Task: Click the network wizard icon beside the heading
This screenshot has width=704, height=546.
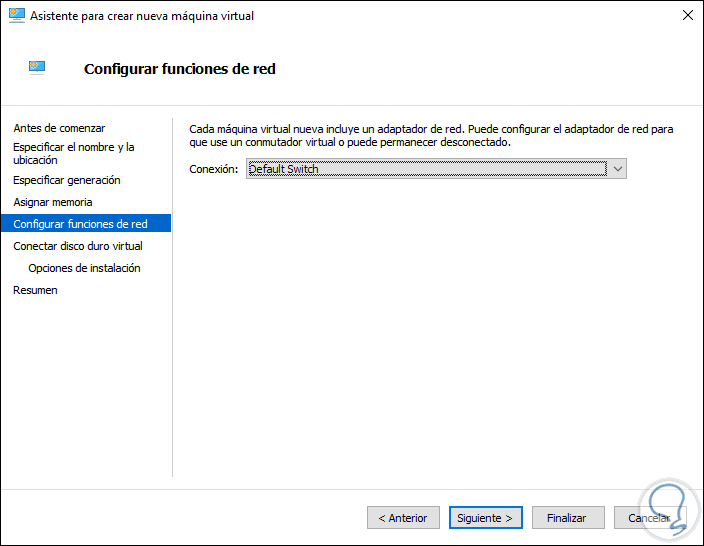Action: [x=37, y=68]
